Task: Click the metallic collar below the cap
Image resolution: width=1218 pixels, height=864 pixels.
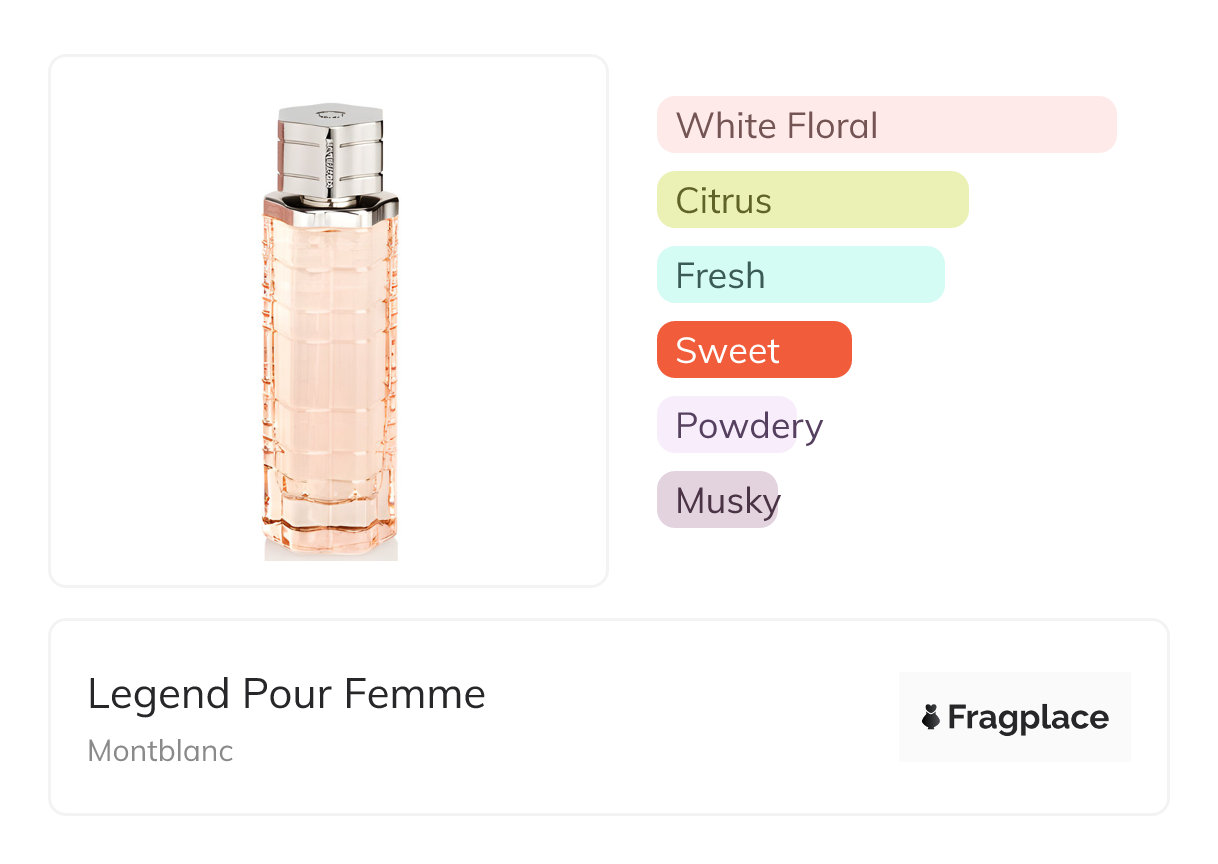Action: [330, 207]
